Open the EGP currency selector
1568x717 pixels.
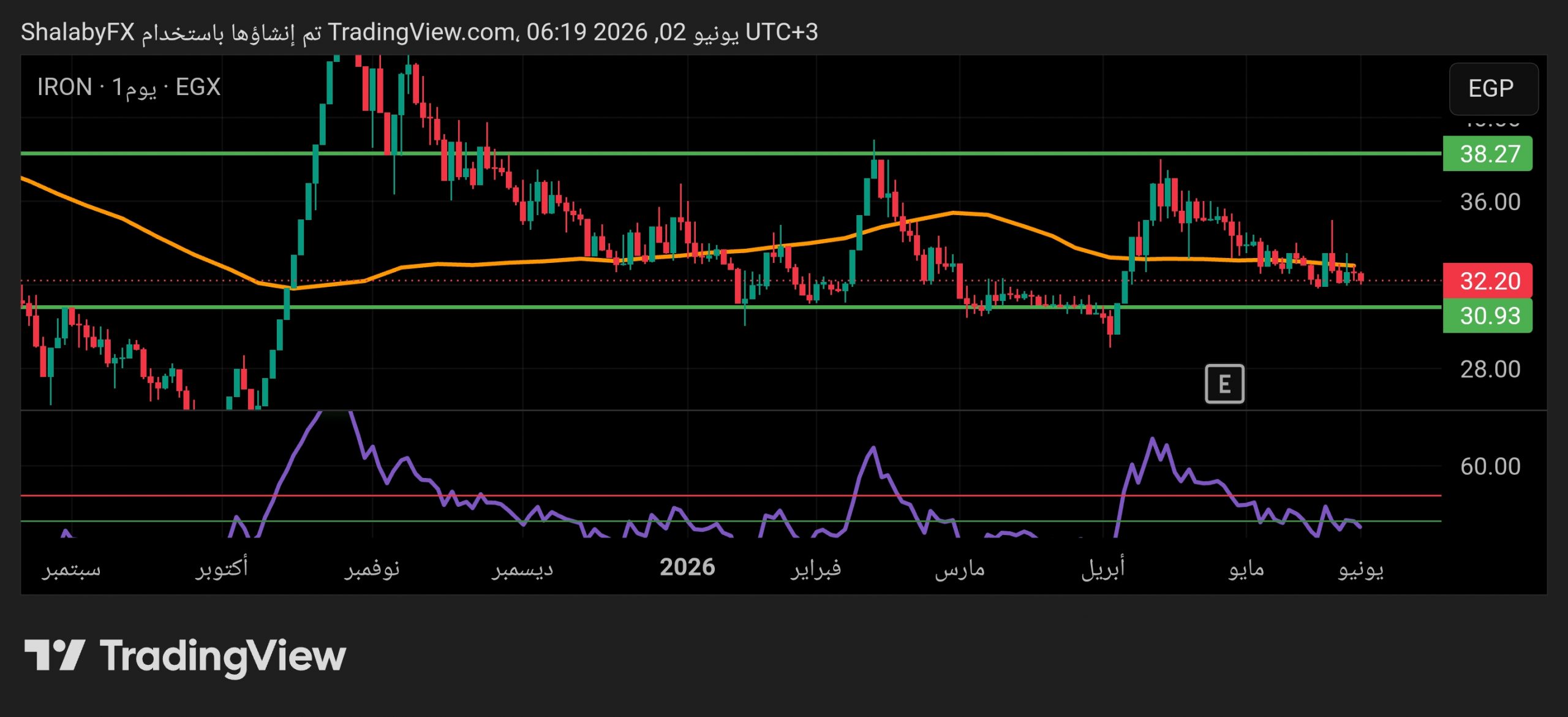click(1493, 89)
